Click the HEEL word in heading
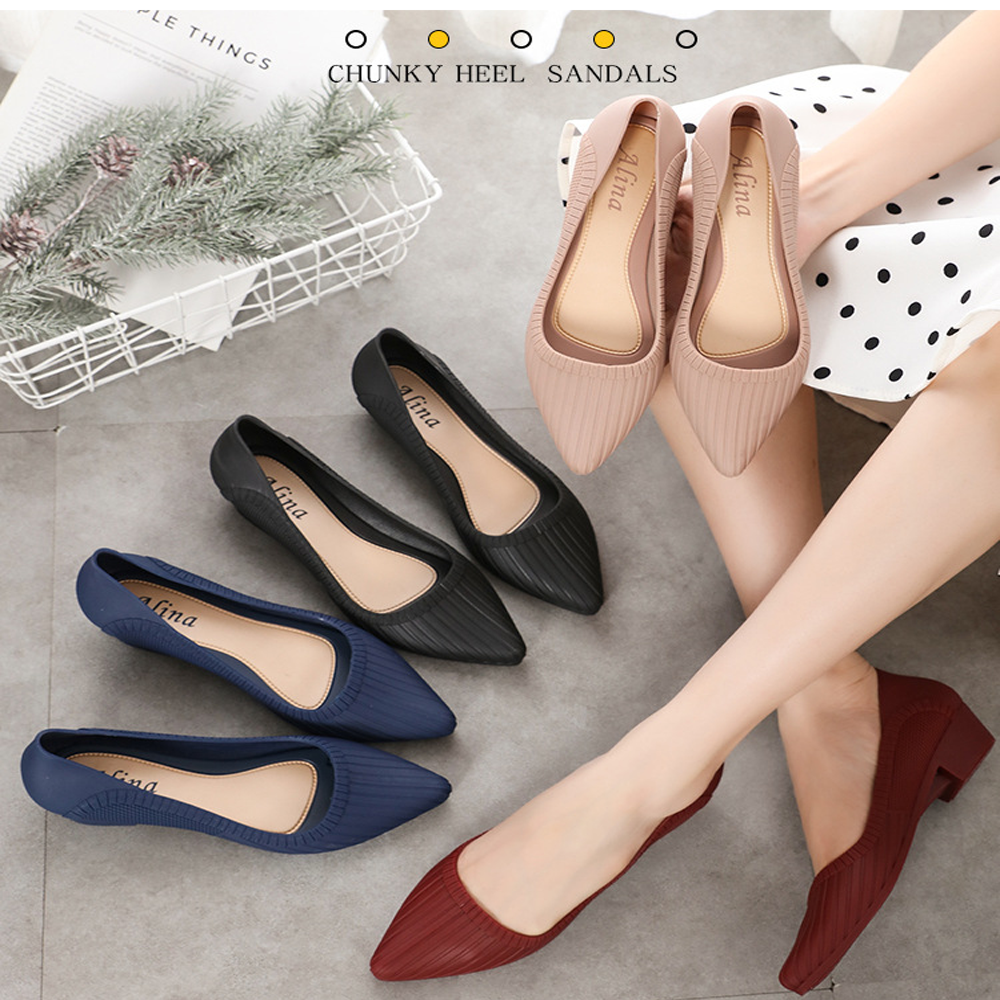 click(x=490, y=74)
